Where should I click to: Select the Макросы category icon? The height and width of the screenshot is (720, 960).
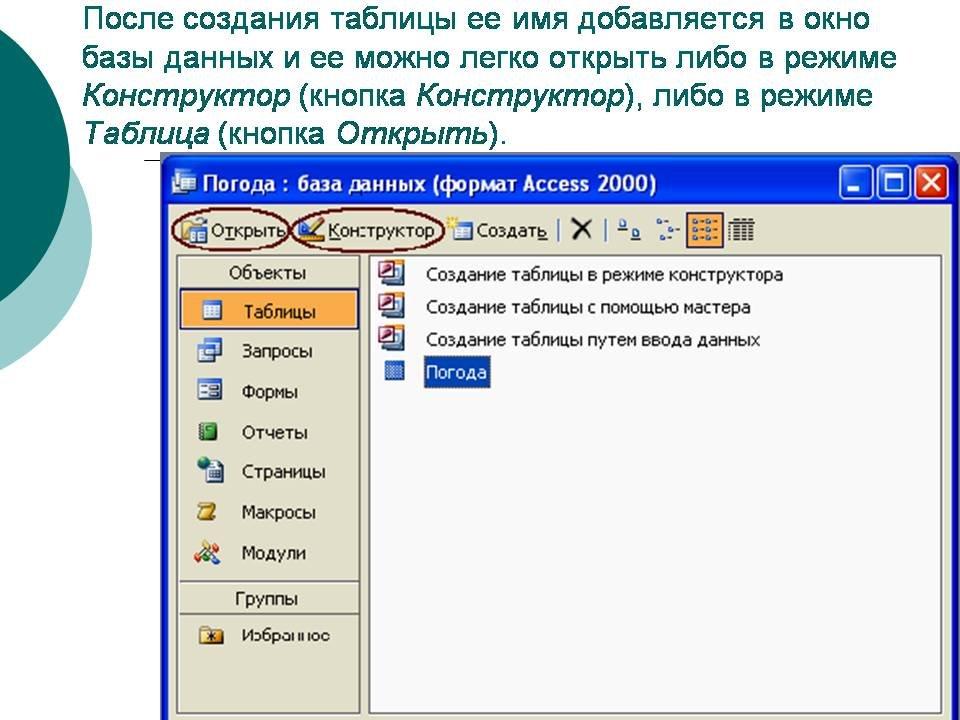[208, 512]
